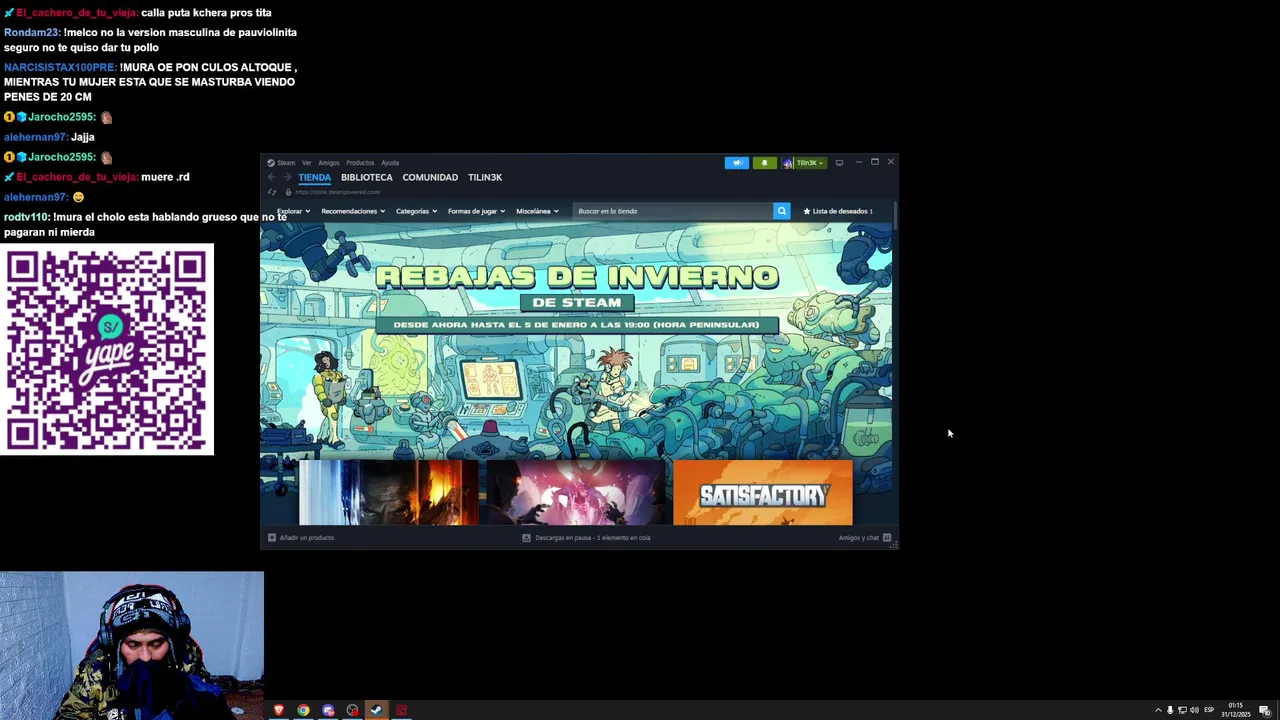
Task: Open the Ver menu in Steam
Action: (307, 163)
